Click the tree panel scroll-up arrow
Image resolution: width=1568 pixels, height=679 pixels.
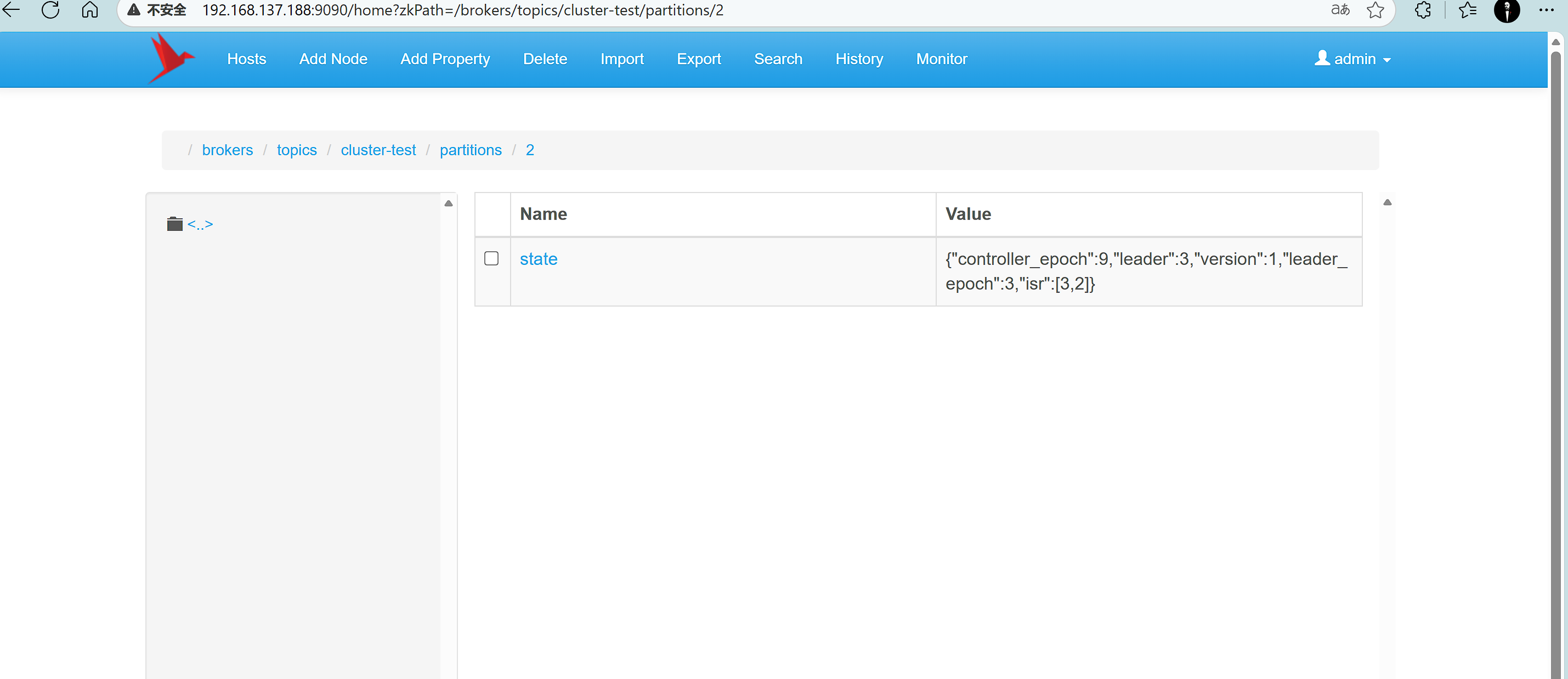(449, 203)
